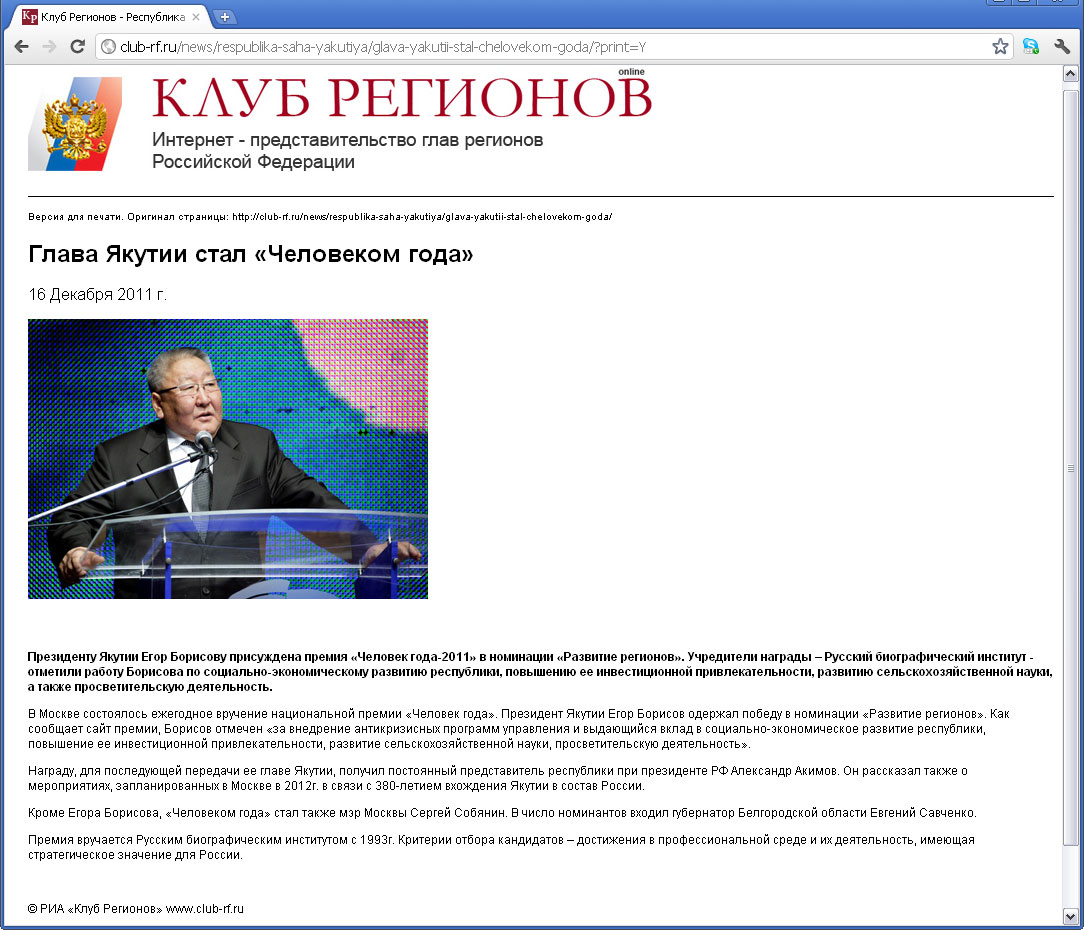Open the Chrome wrench settings menu
The width and height of the screenshot is (1084, 930).
click(x=1062, y=46)
